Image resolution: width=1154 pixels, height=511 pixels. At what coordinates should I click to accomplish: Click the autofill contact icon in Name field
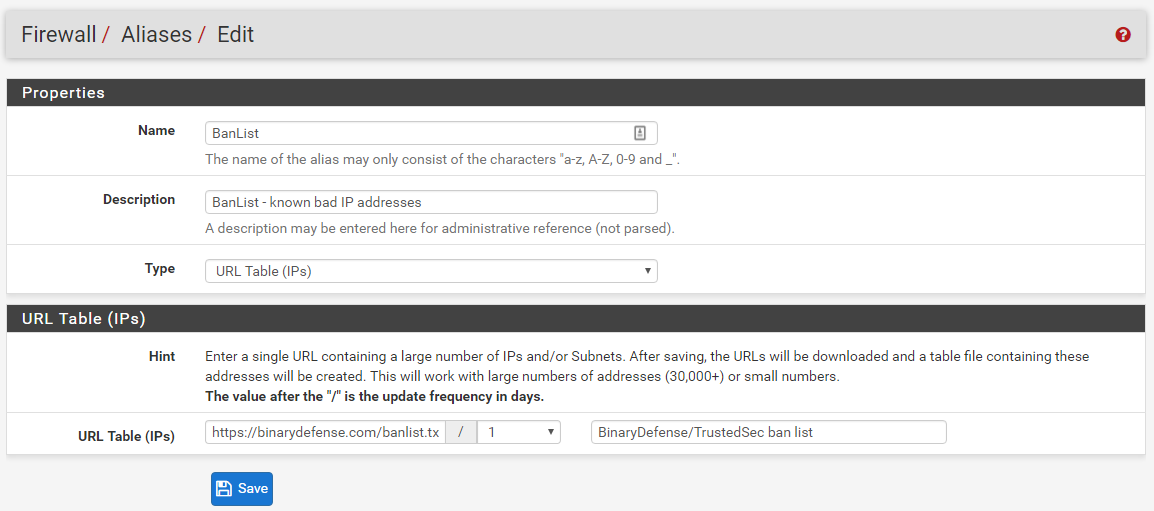[640, 133]
